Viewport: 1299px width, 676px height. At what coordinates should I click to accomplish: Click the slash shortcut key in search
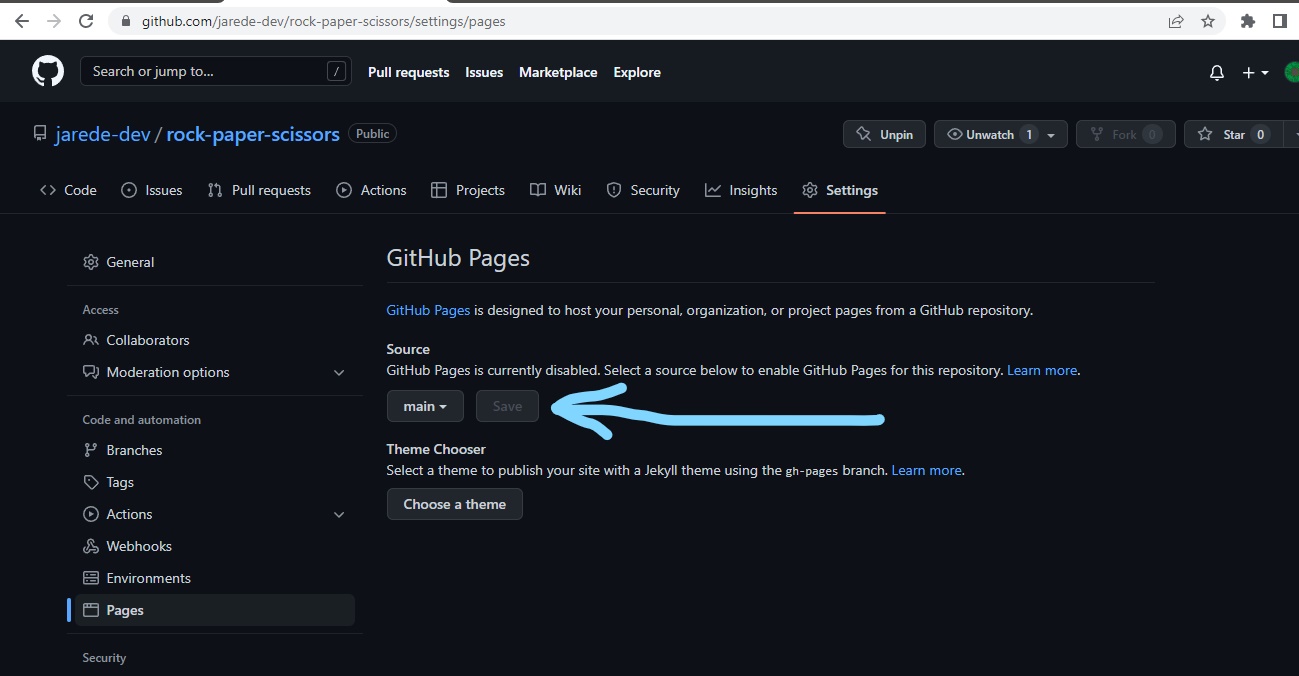tap(336, 71)
